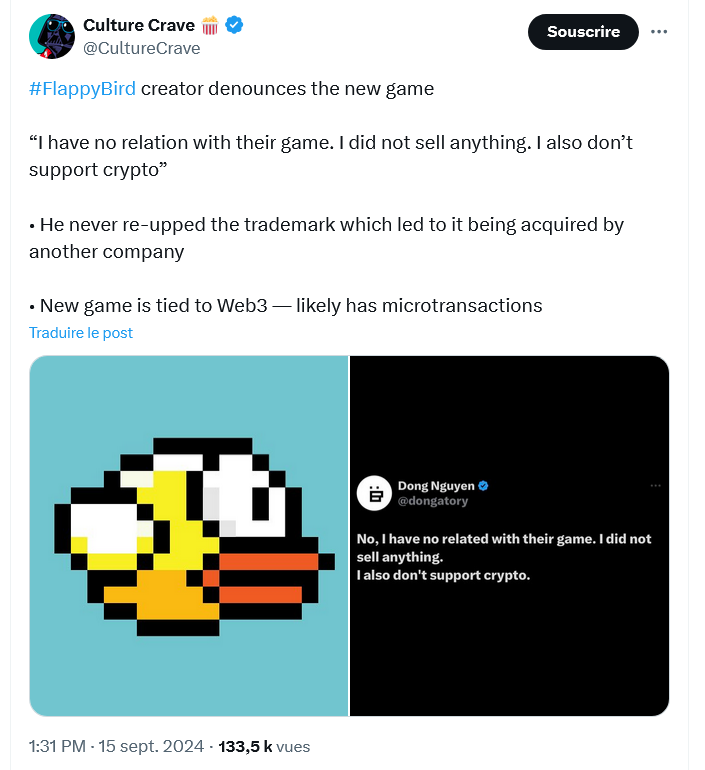Click the popcorn emoji after Culture Crave
Image resolution: width=705 pixels, height=770 pixels.
click(x=210, y=25)
